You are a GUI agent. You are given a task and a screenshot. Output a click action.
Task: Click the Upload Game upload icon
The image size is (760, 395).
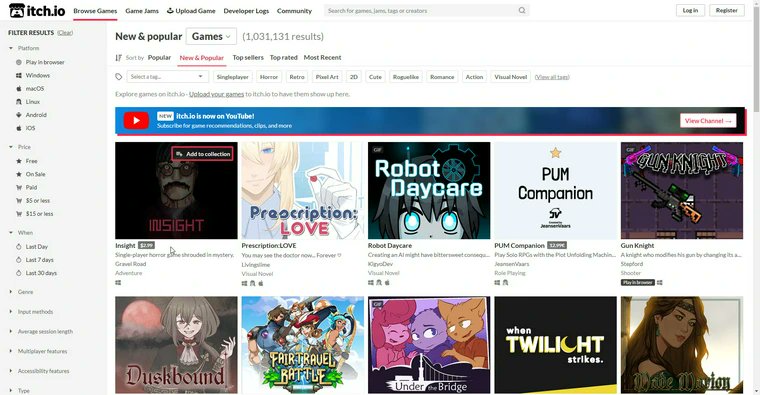[170, 10]
